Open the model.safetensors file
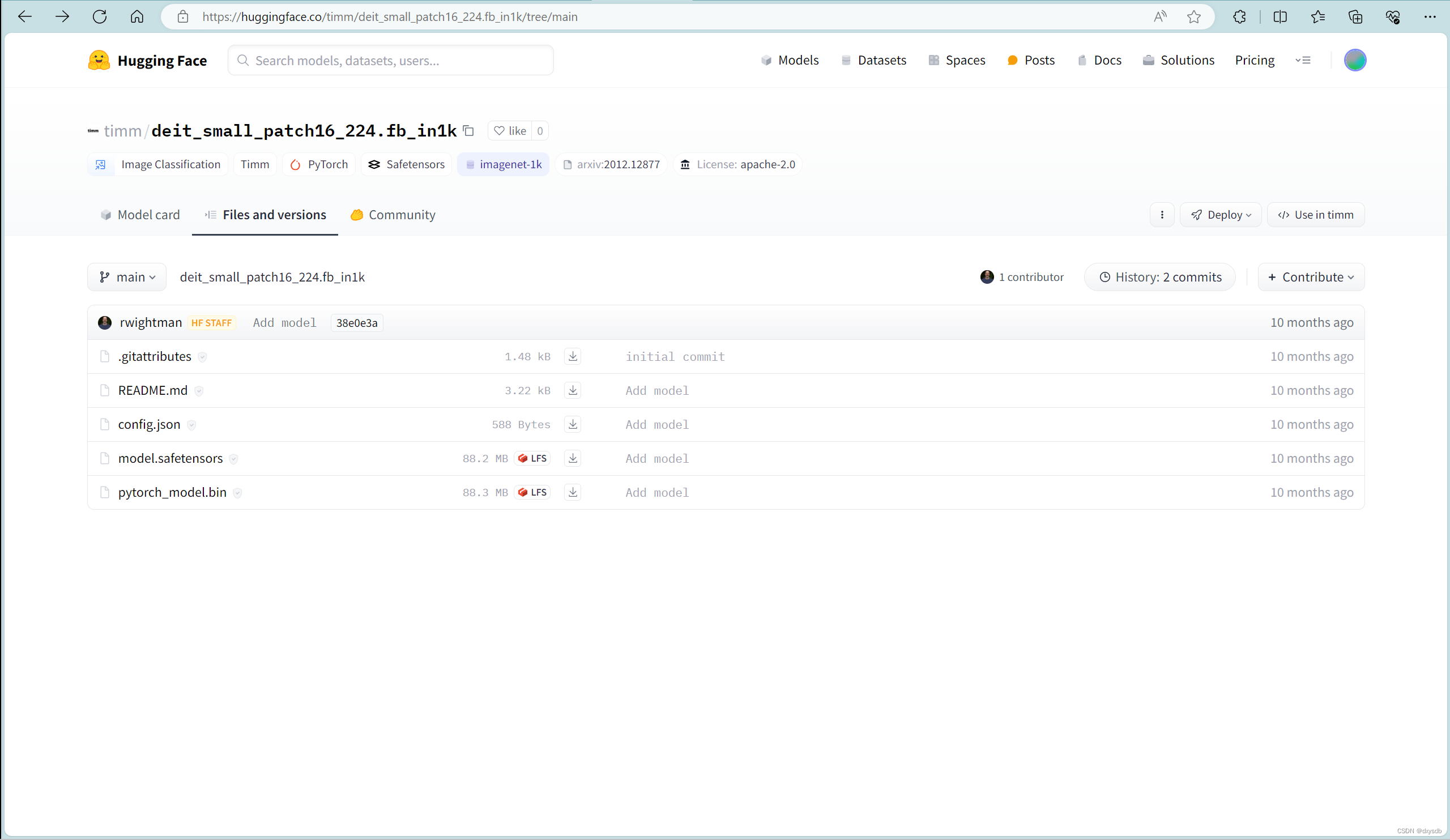This screenshot has height=840, width=1450. 170,458
